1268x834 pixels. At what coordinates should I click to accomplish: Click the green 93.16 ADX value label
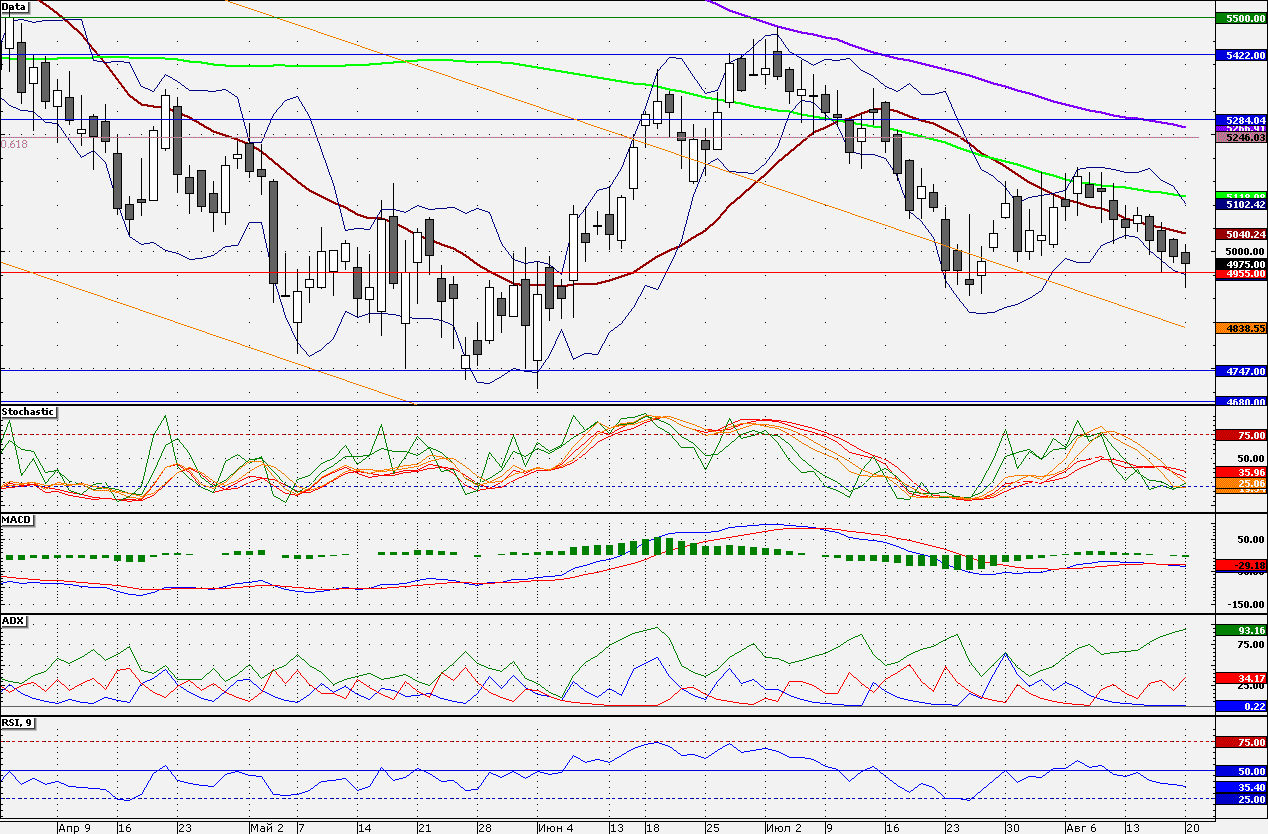(1240, 630)
